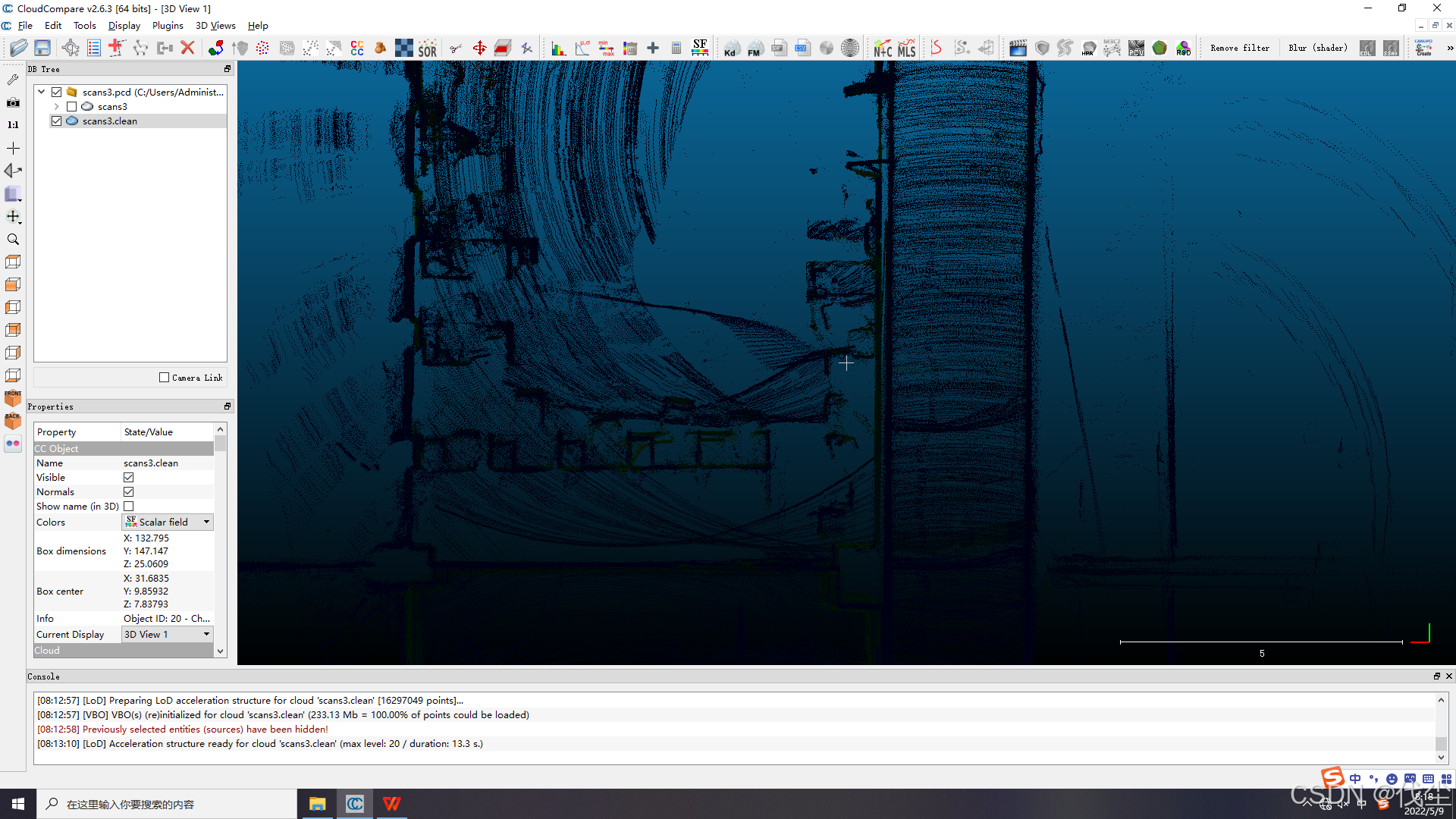
Task: Click the Windows taskbar search box
Action: 167,804
